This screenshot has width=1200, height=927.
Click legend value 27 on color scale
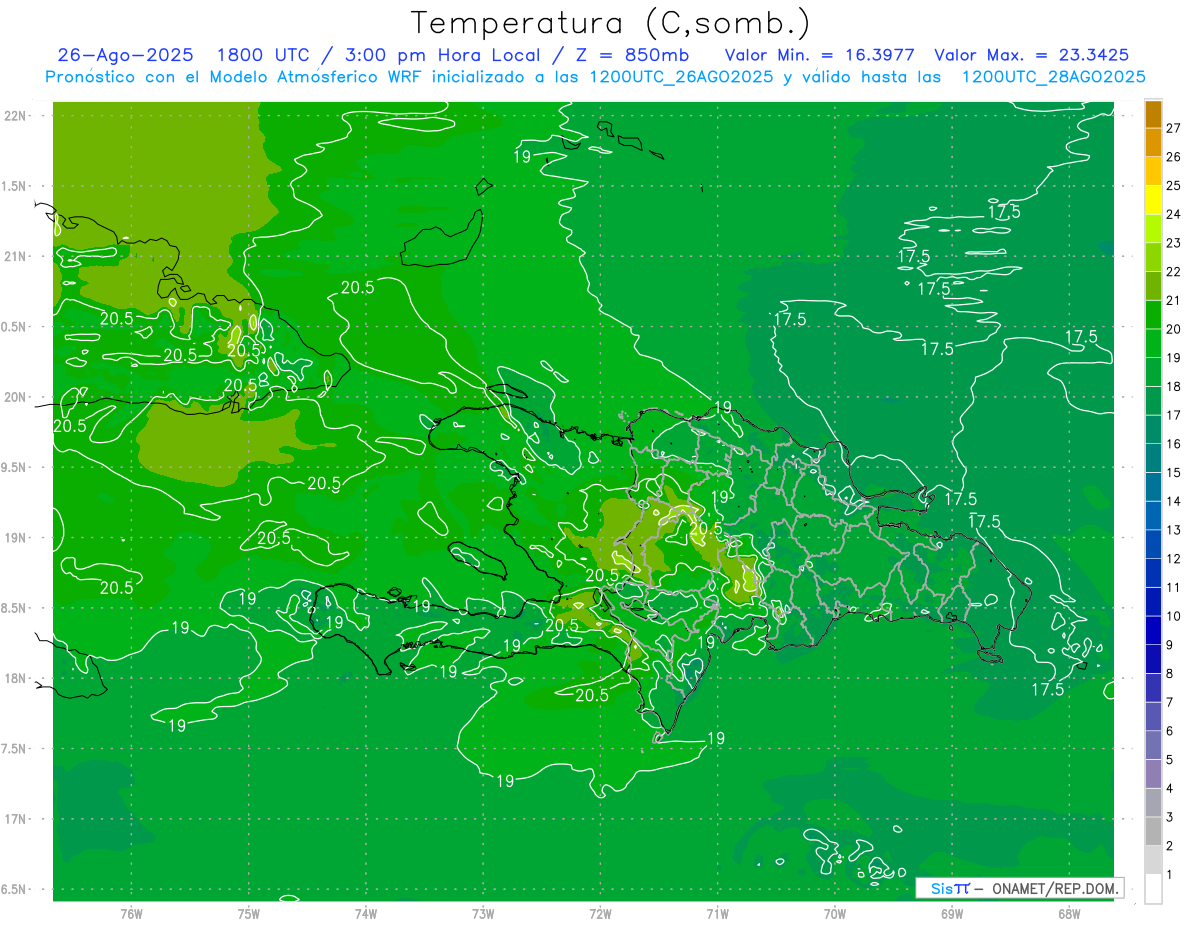coord(1174,128)
